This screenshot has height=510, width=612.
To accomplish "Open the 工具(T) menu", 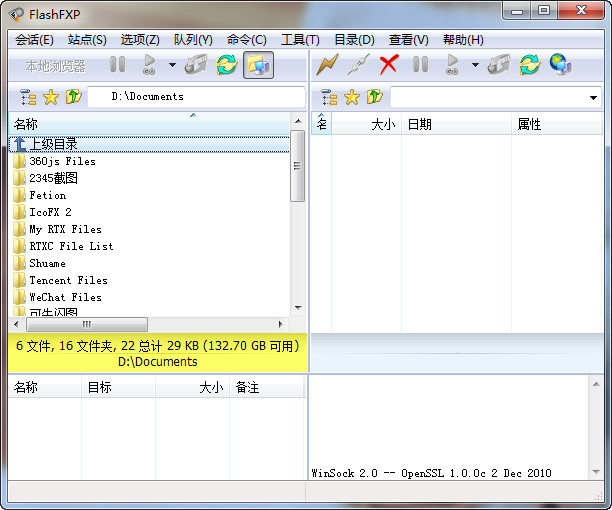I will (300, 39).
